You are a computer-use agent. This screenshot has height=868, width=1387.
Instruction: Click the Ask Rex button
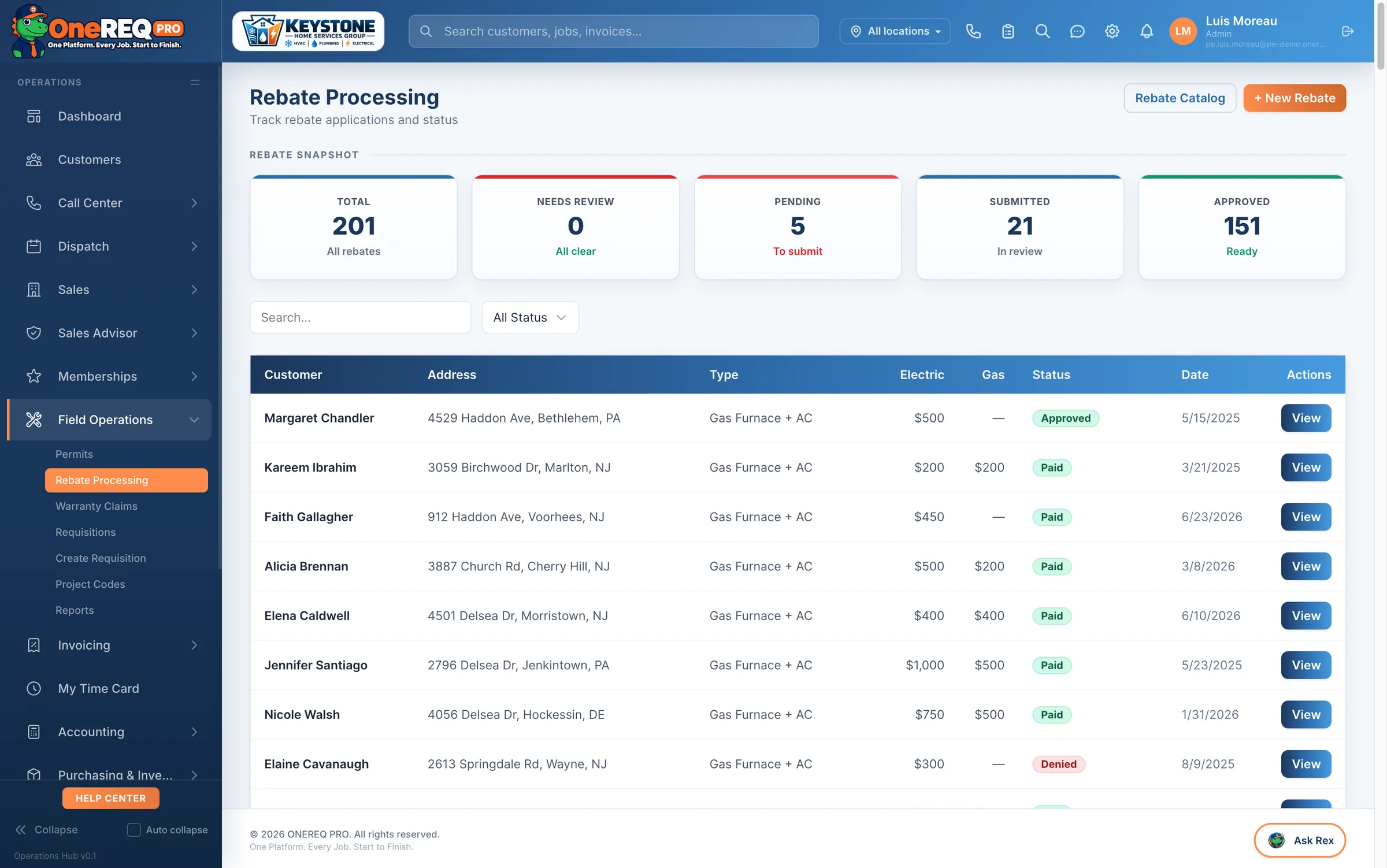tap(1300, 840)
